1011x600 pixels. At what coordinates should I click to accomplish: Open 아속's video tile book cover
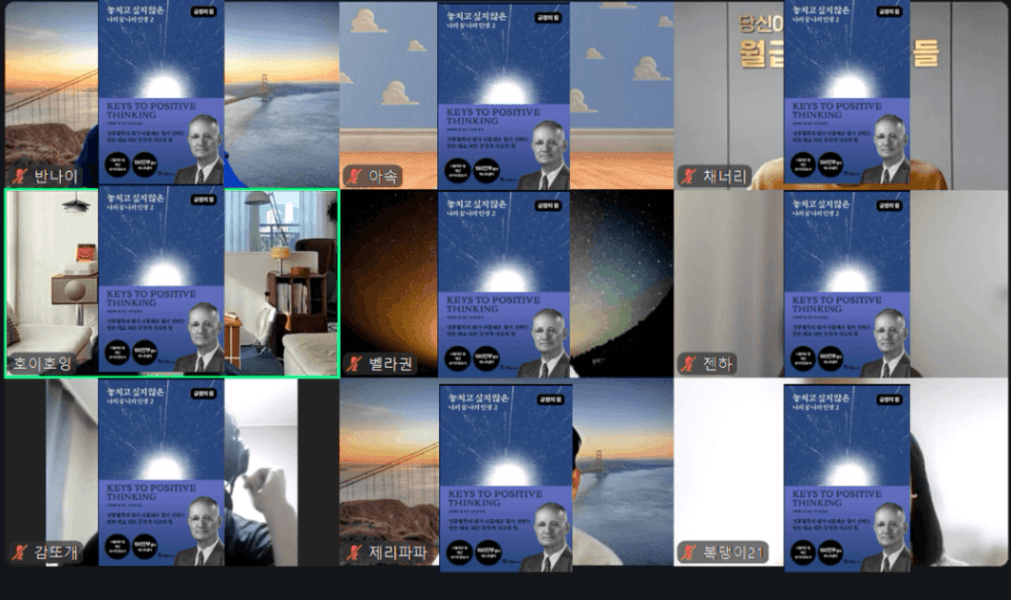pyautogui.click(x=504, y=97)
